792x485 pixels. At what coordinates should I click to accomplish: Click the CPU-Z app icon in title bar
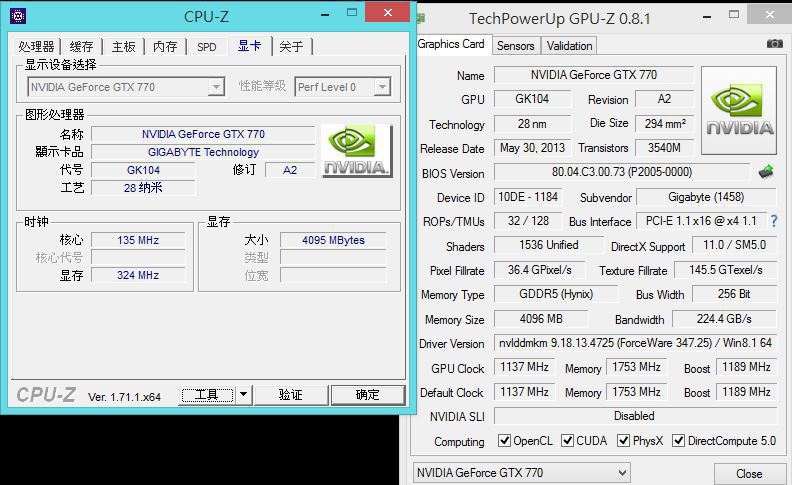[x=18, y=16]
